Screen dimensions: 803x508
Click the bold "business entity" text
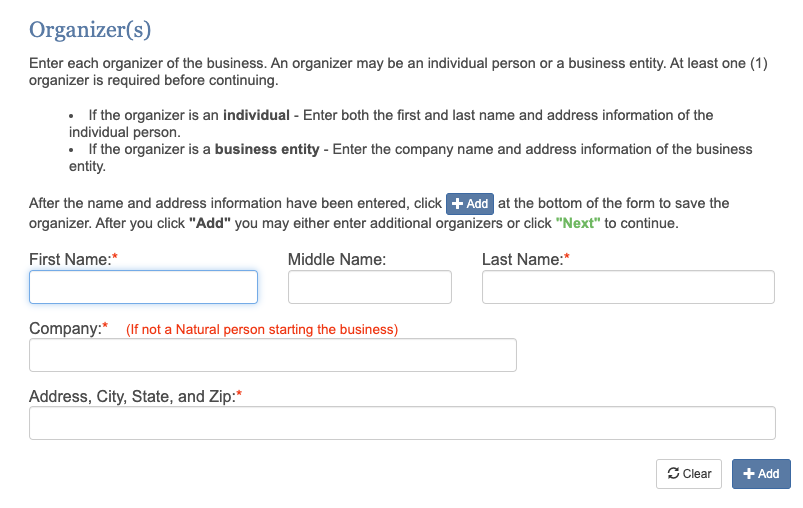point(267,149)
